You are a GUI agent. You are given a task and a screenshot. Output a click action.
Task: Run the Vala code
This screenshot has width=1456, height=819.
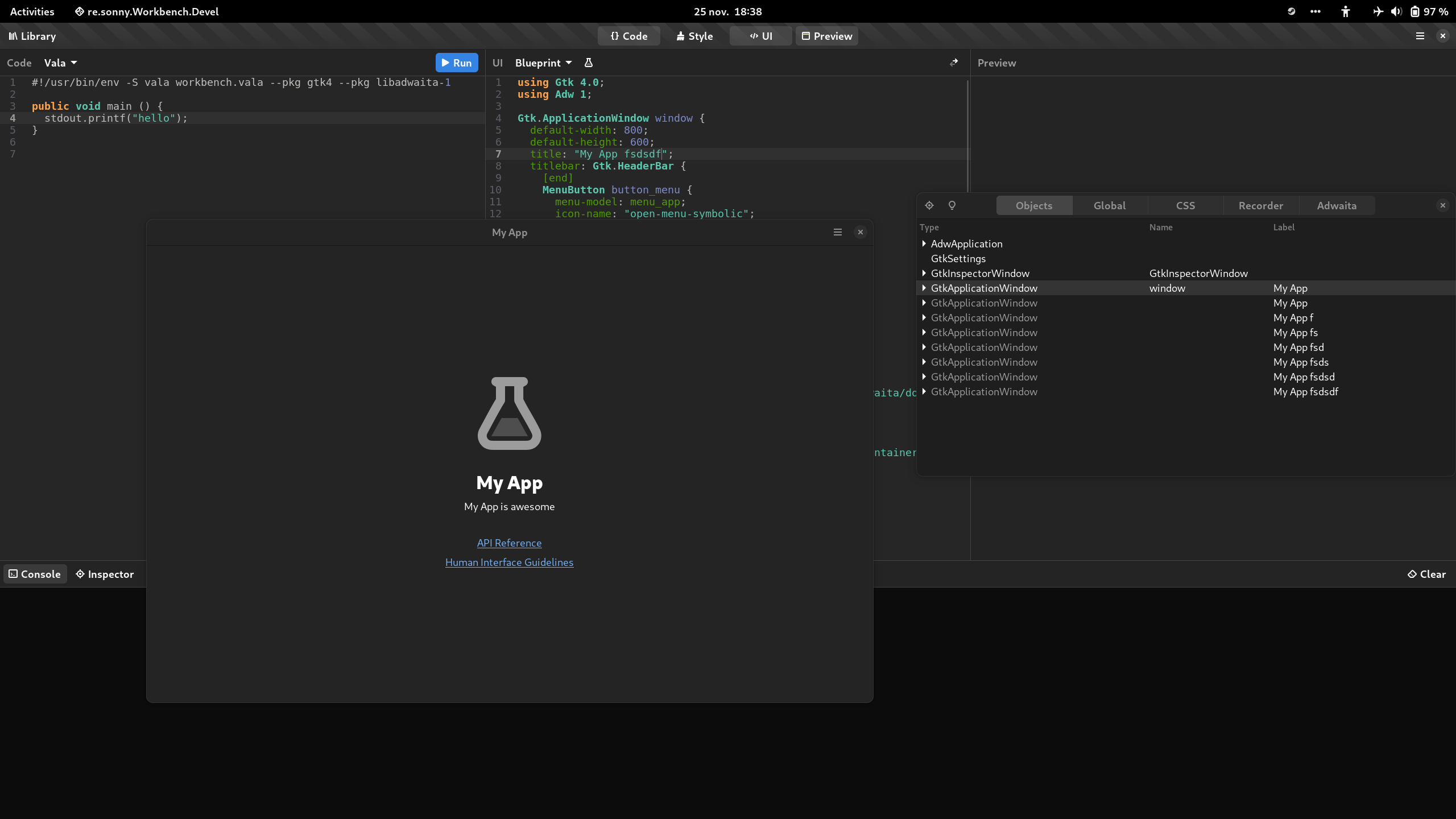tap(456, 63)
